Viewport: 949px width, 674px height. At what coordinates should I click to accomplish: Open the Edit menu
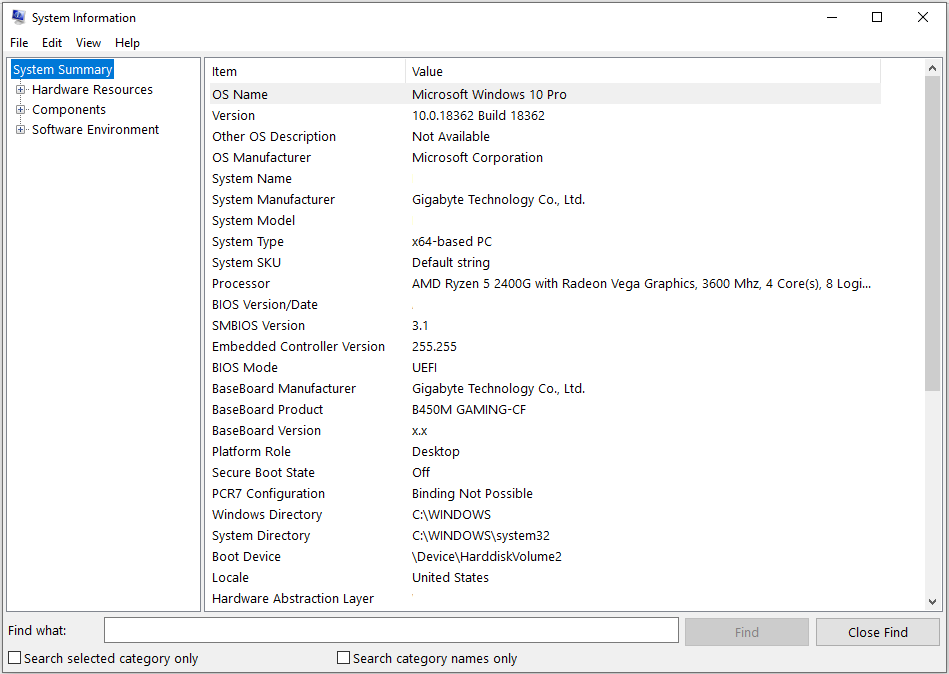[52, 43]
